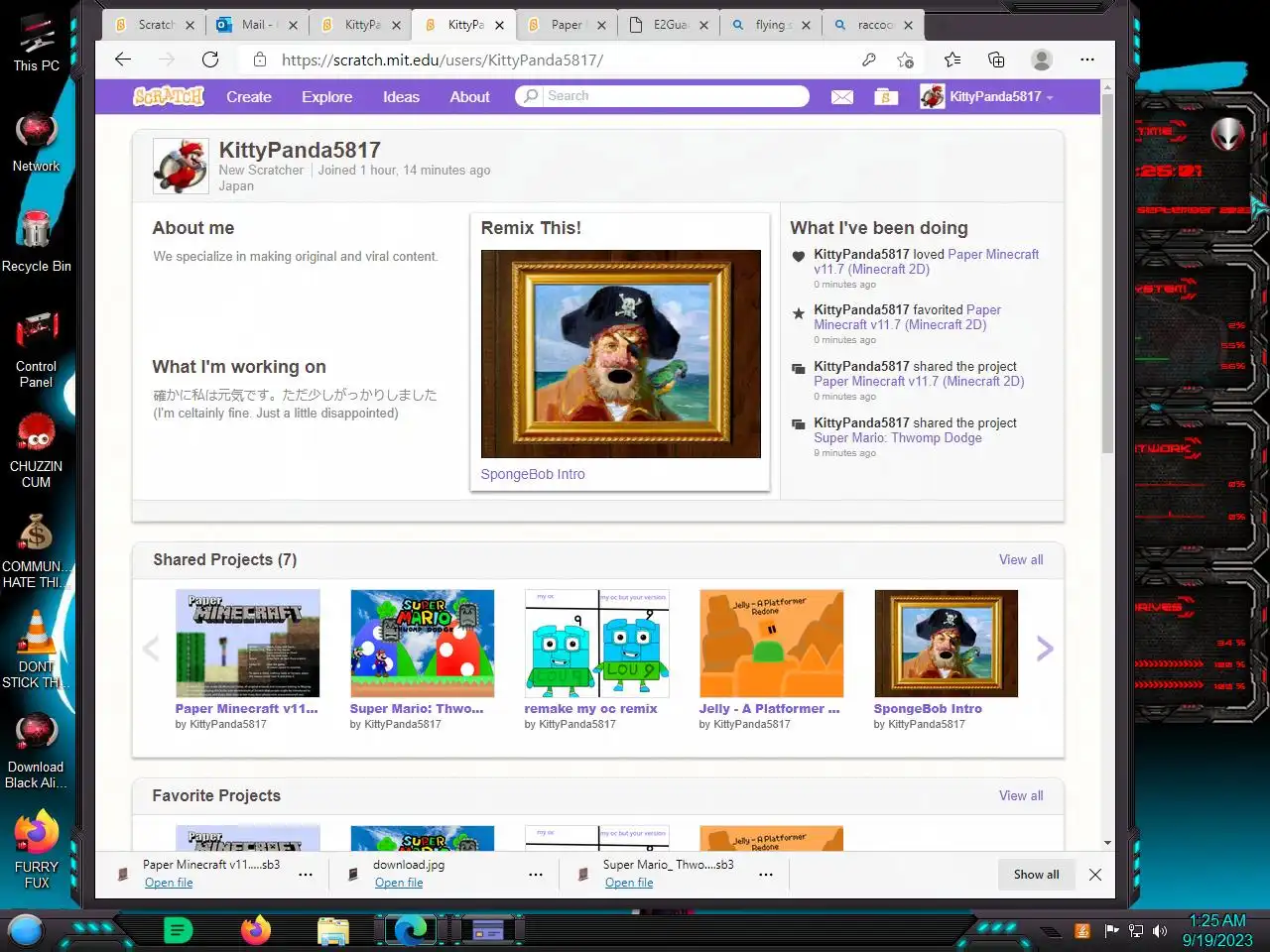
Task: Click the page vertical scrollbar
Action: pos(1108,275)
